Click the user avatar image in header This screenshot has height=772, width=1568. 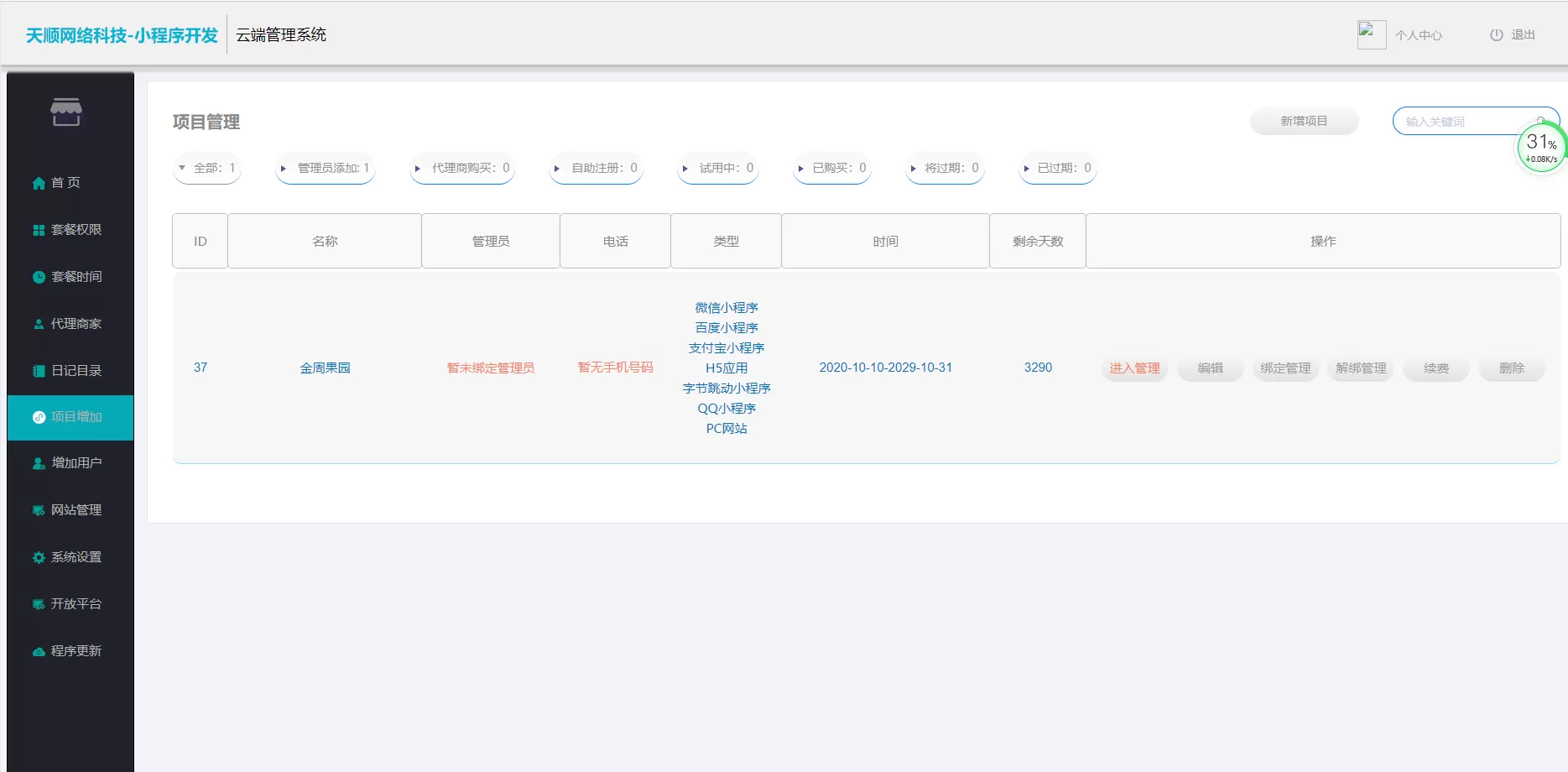coord(1371,35)
